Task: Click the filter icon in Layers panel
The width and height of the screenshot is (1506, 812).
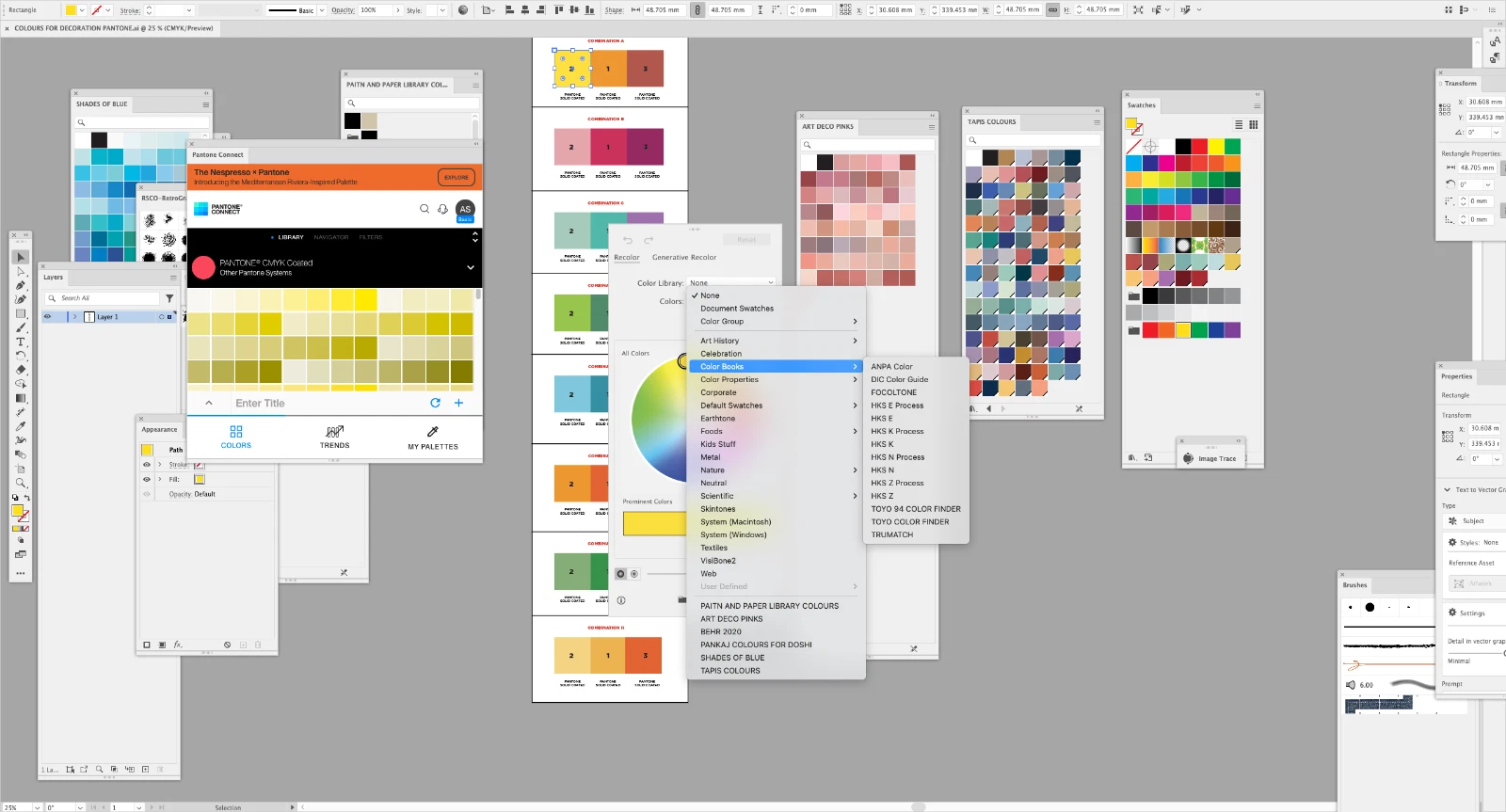Action: coord(169,298)
